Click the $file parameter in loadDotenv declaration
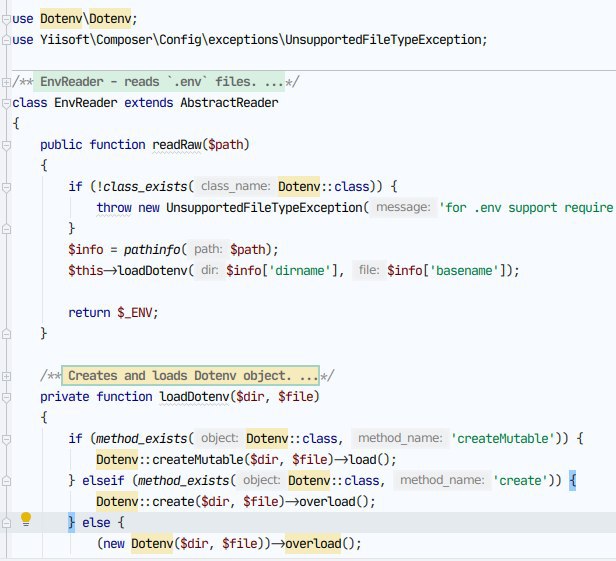Image resolution: width=616 pixels, height=561 pixels. coord(295,397)
